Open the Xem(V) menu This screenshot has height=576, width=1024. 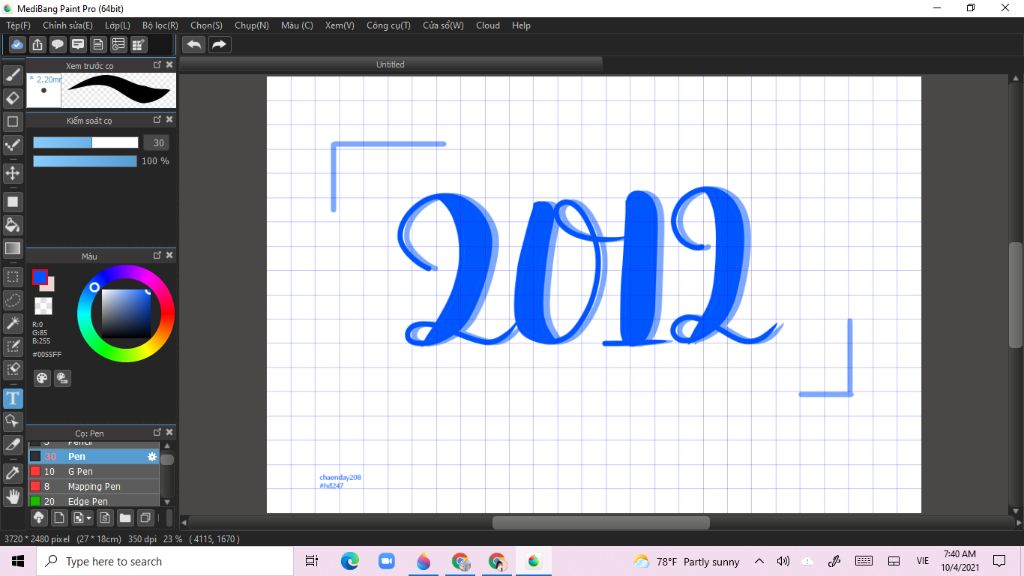(340, 25)
